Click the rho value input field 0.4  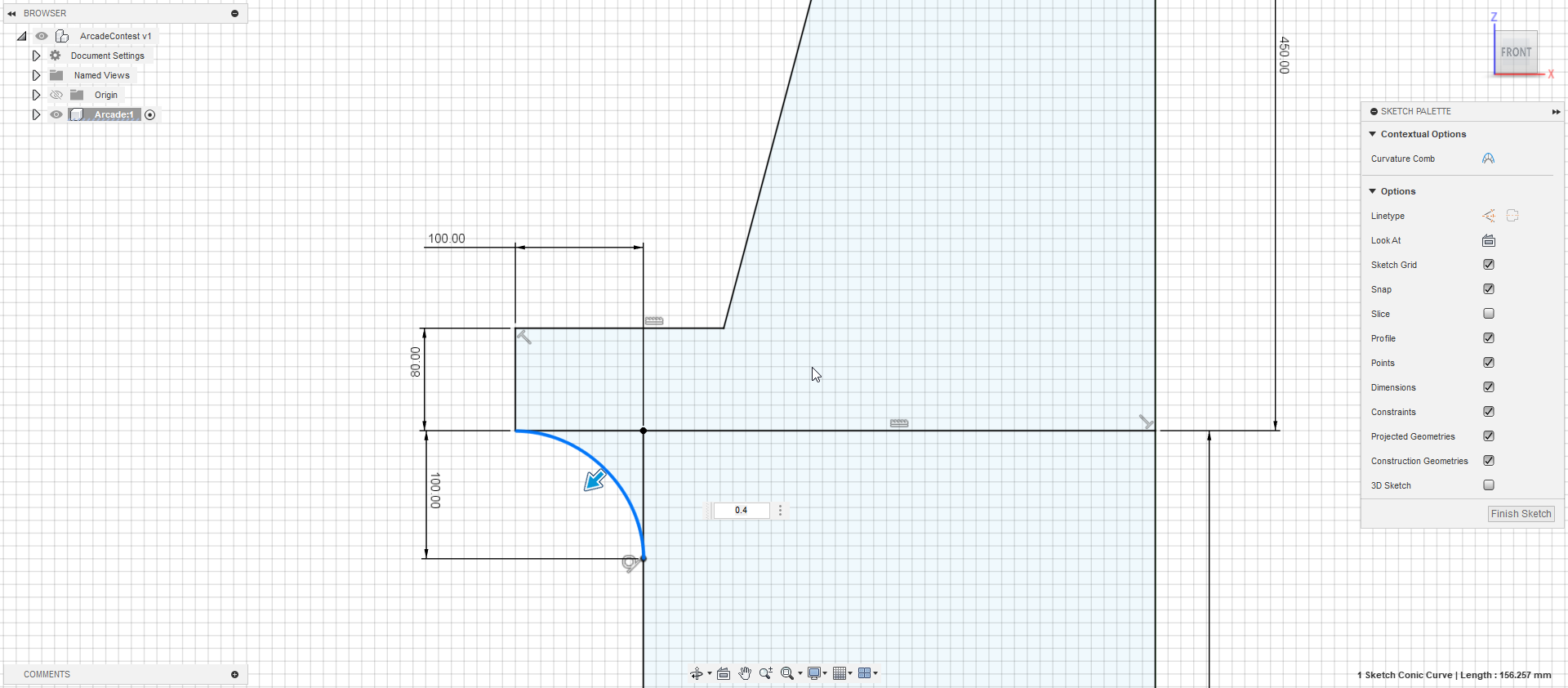[x=742, y=511]
